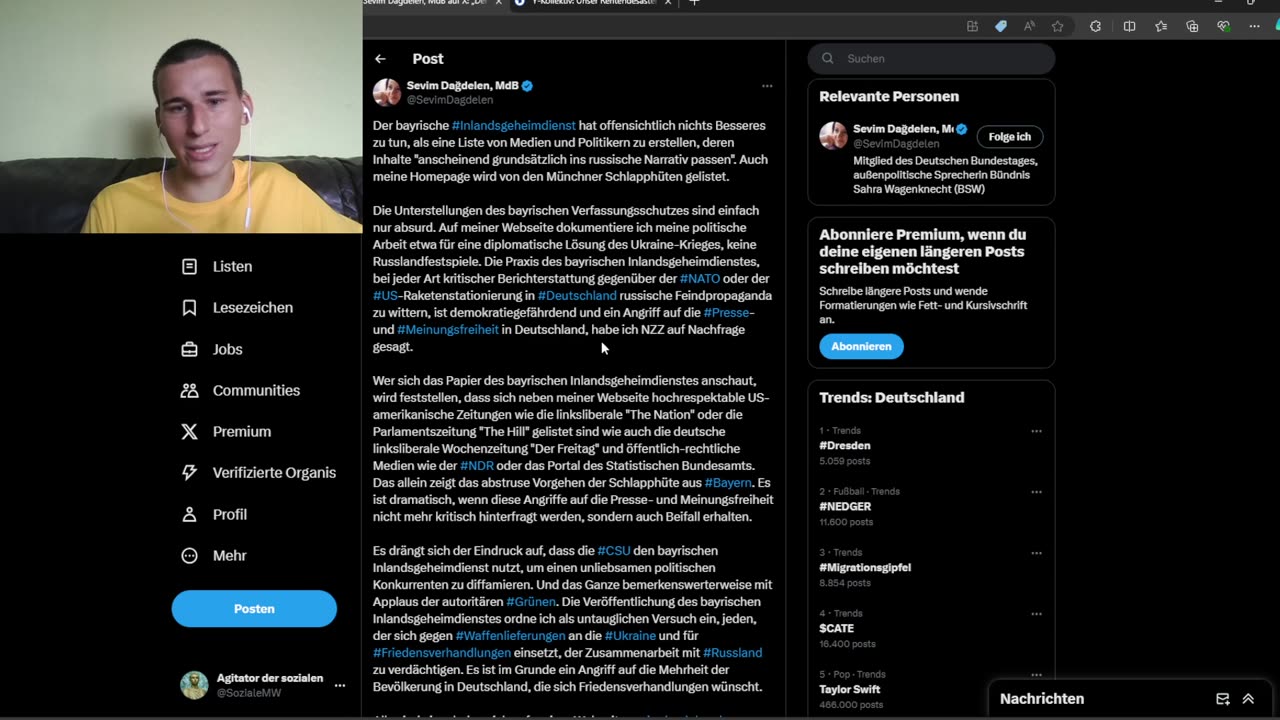This screenshot has width=1280, height=720.
Task: Open Sevim Dağdelen's avatar in post header
Action: (387, 92)
